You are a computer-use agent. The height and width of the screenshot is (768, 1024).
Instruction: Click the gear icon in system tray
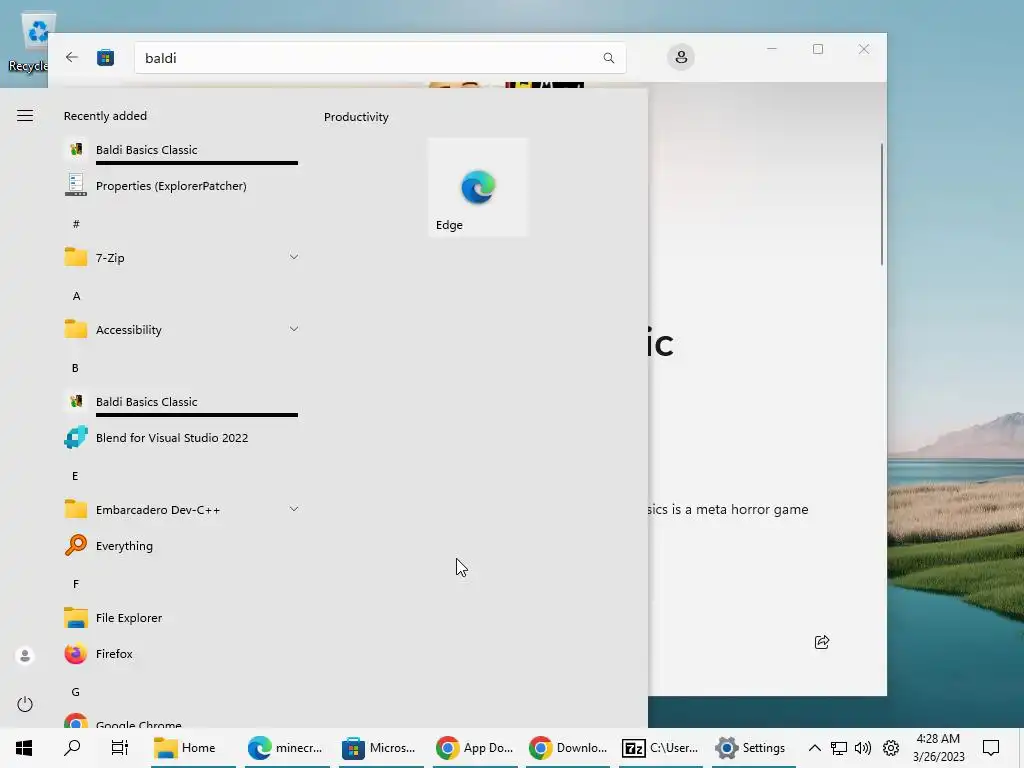[x=891, y=748]
